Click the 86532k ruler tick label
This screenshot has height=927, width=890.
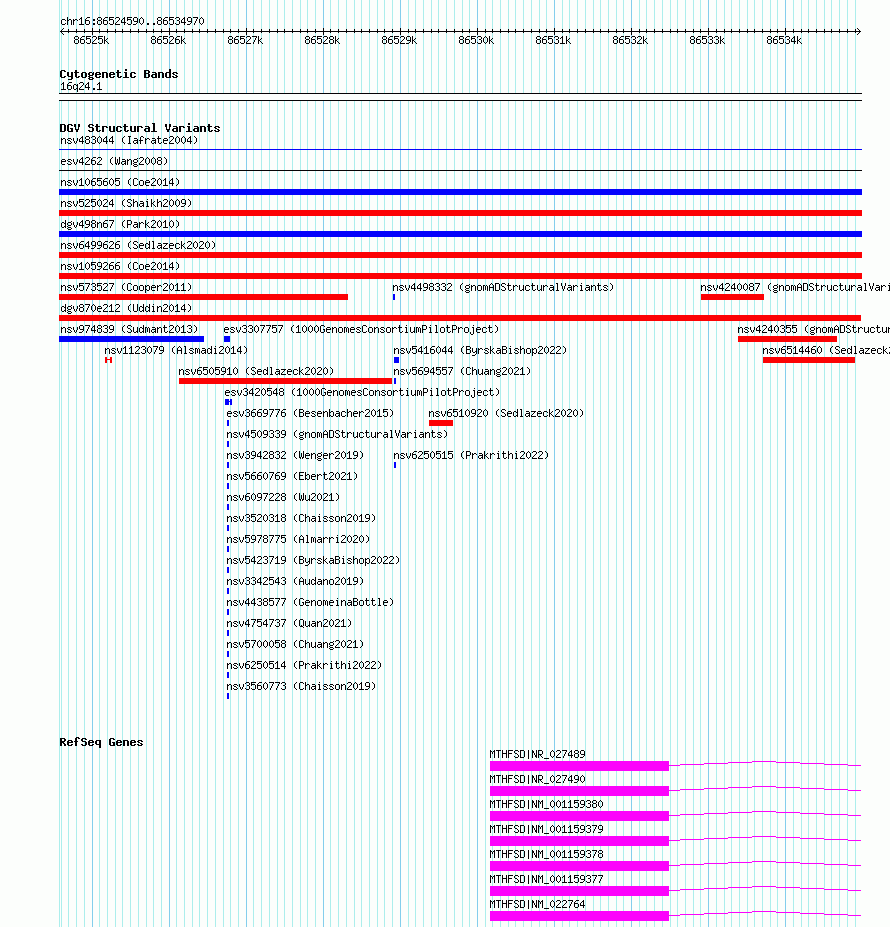630,40
